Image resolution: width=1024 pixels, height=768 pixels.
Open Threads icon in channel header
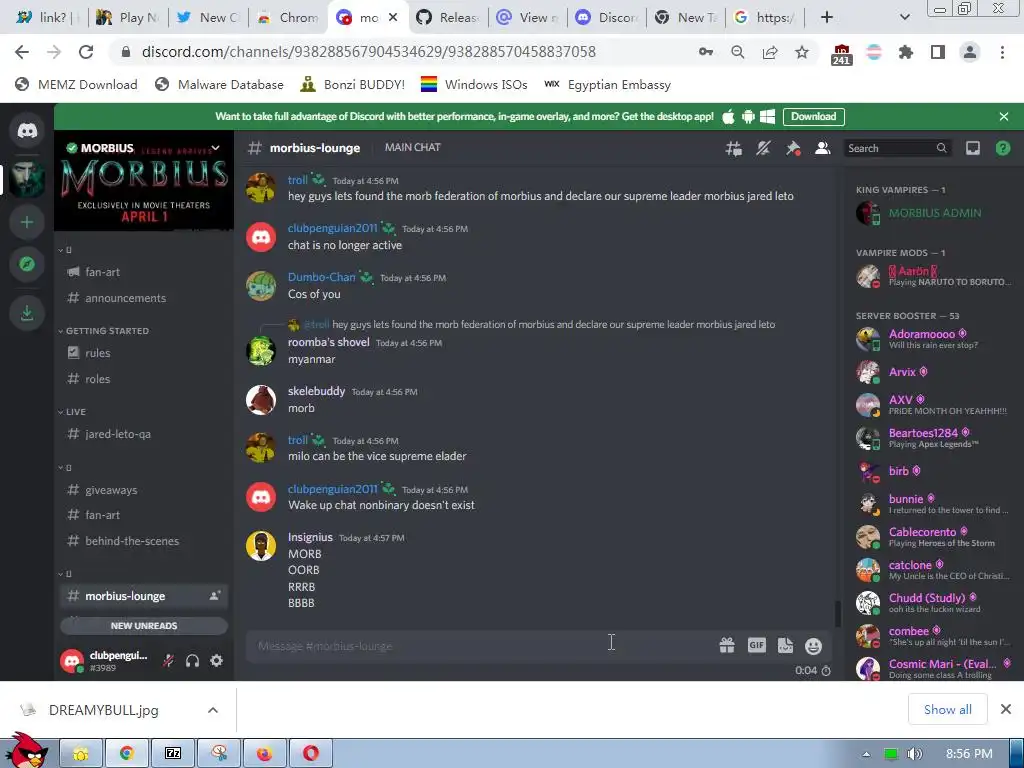[x=733, y=148]
